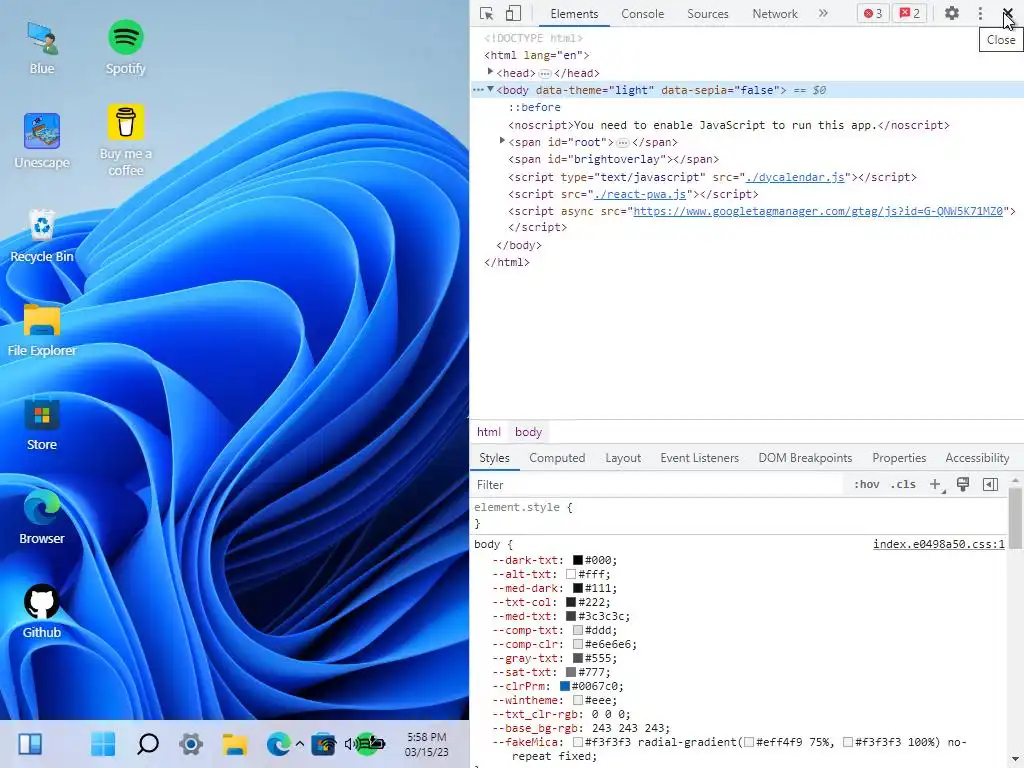
Task: Open the Github desktop icon
Action: point(42,611)
